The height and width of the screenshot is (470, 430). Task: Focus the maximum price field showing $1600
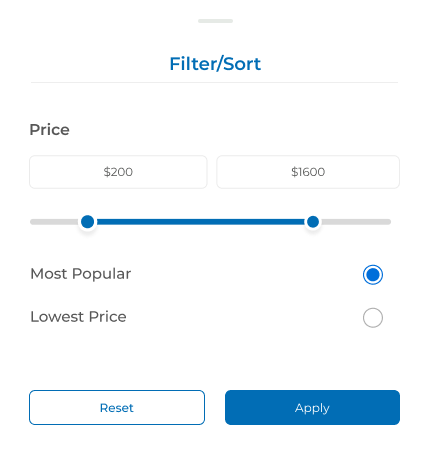pyautogui.click(x=308, y=172)
